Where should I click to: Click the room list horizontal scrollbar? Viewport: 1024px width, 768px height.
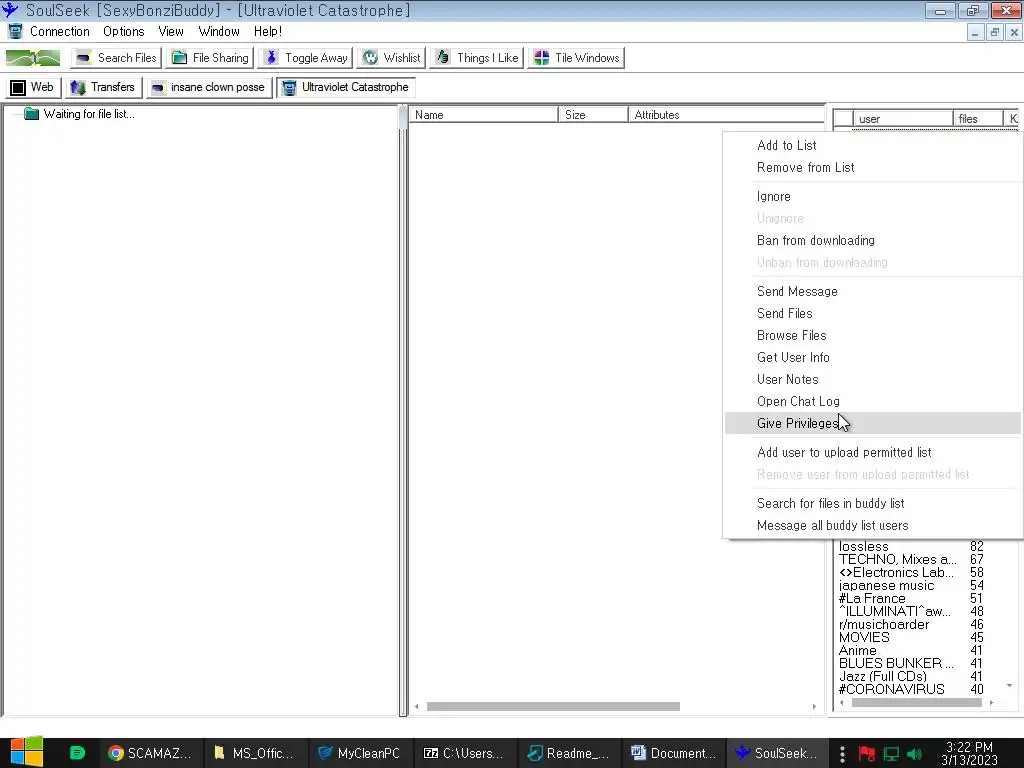(x=916, y=703)
